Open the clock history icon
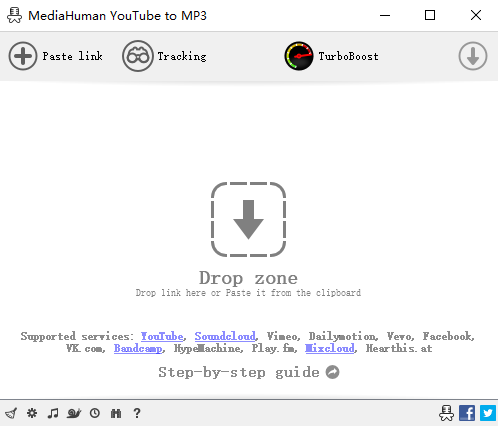 95,413
